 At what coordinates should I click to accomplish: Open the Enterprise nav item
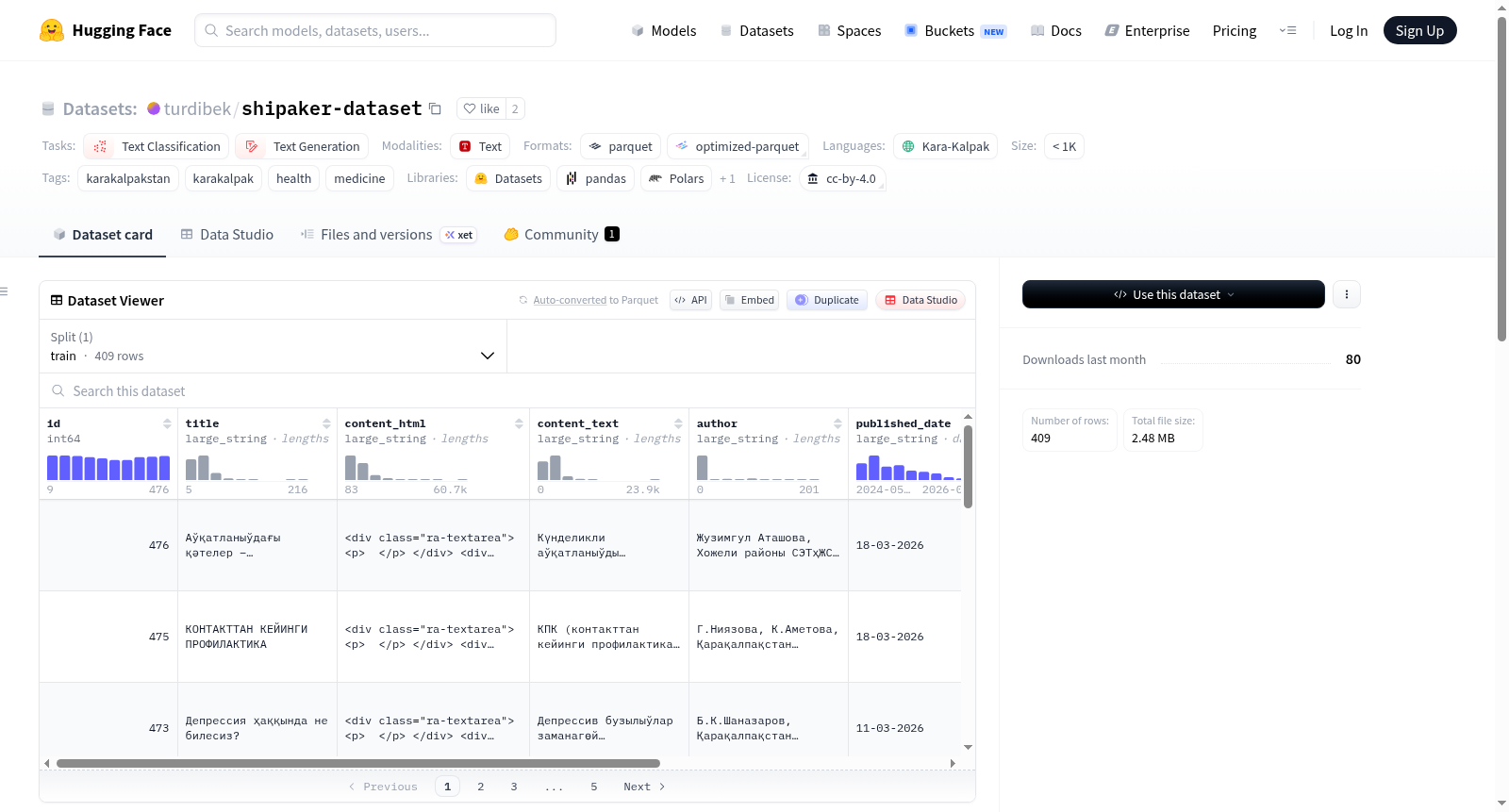(x=1147, y=30)
